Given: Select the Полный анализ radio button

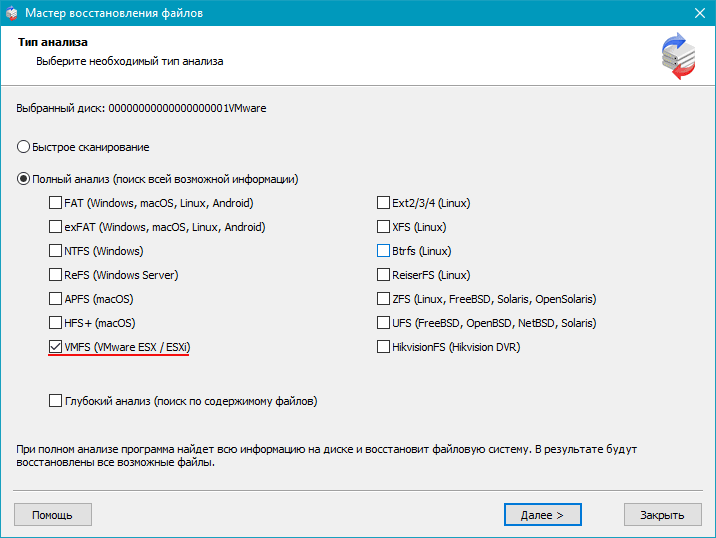Looking at the screenshot, I should [23, 179].
